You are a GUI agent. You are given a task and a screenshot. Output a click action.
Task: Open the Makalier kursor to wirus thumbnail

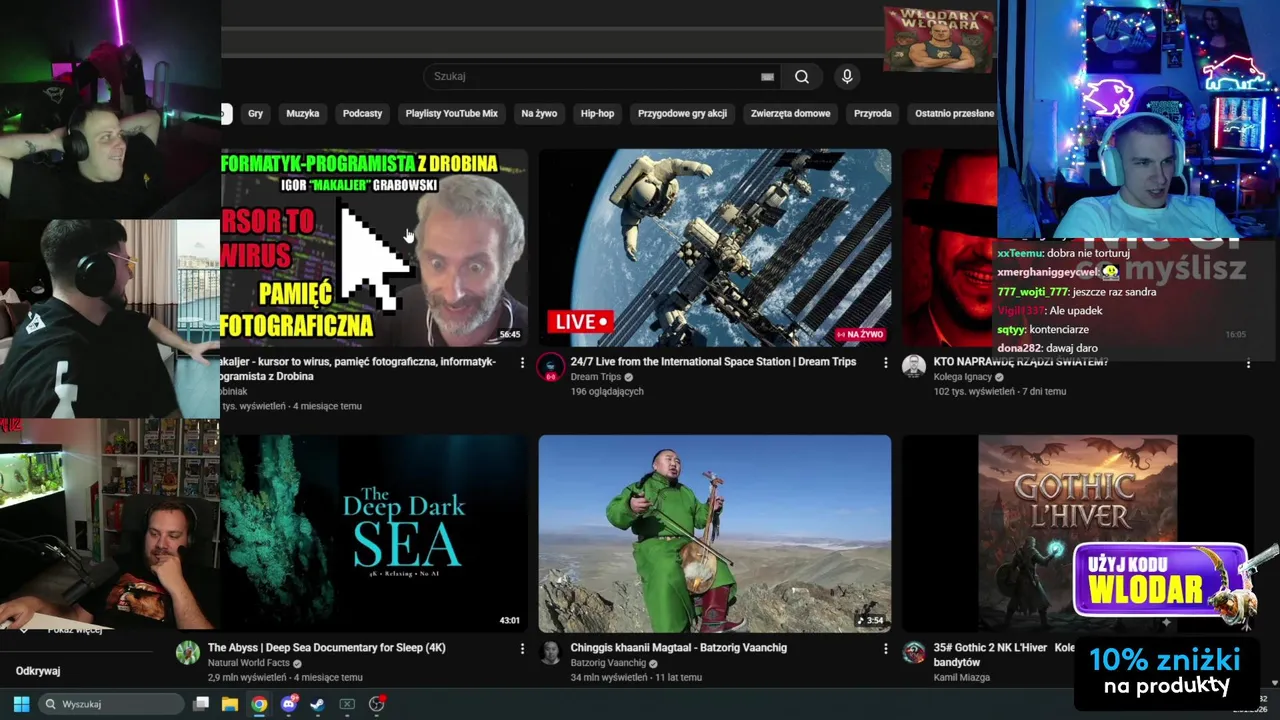click(374, 248)
